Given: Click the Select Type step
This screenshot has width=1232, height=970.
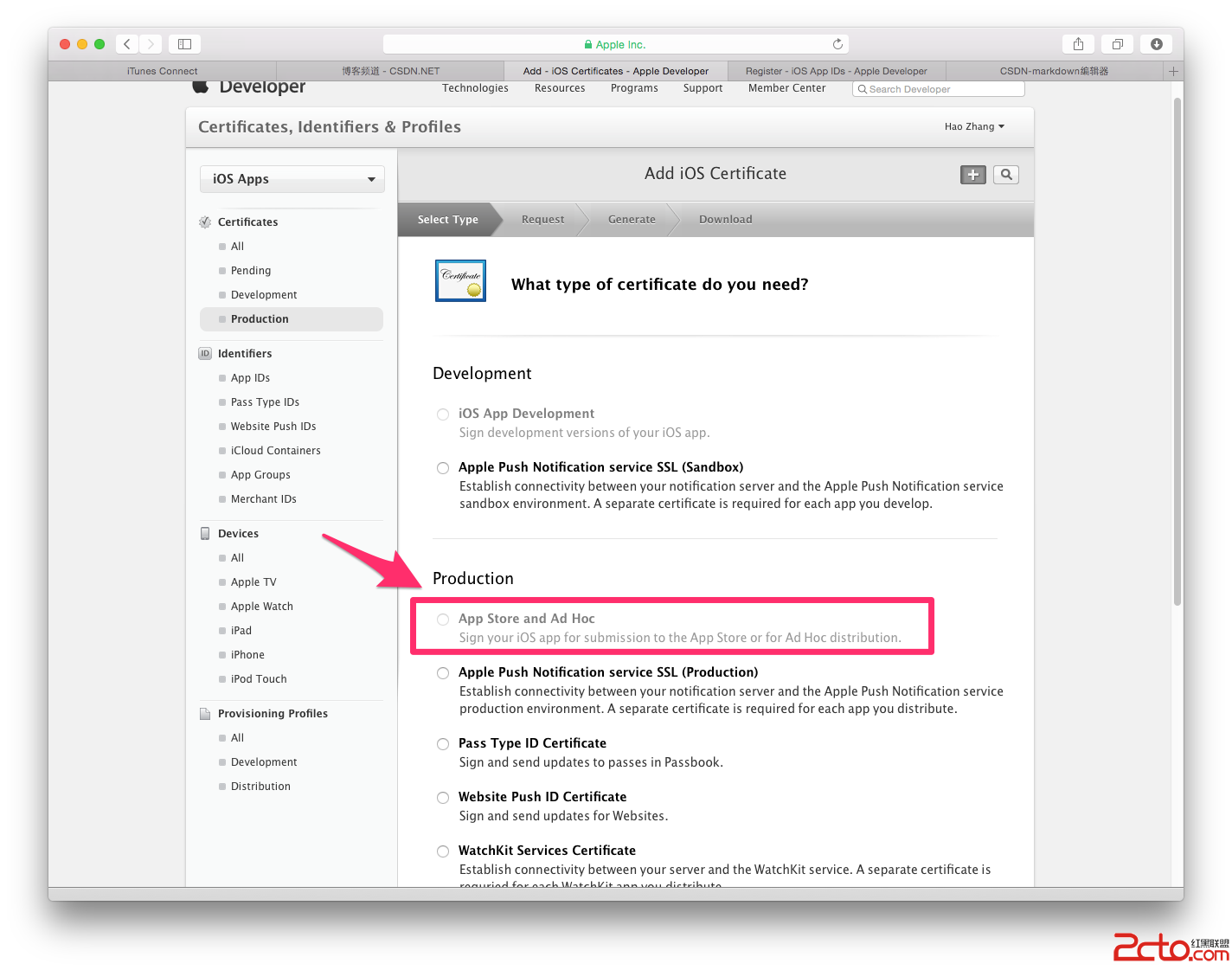Looking at the screenshot, I should coord(448,220).
